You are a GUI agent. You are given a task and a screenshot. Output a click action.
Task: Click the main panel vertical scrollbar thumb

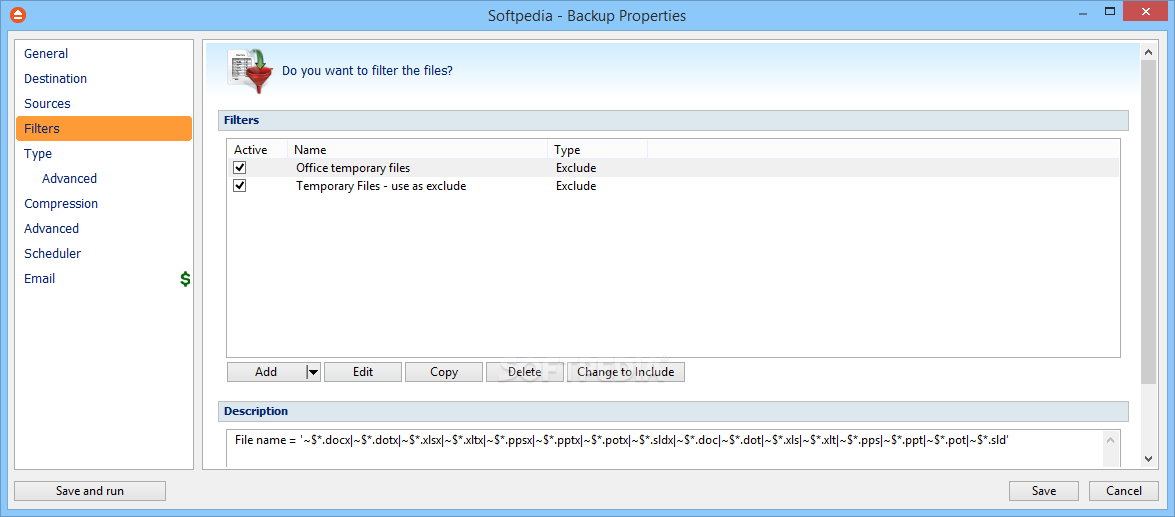click(x=1148, y=223)
